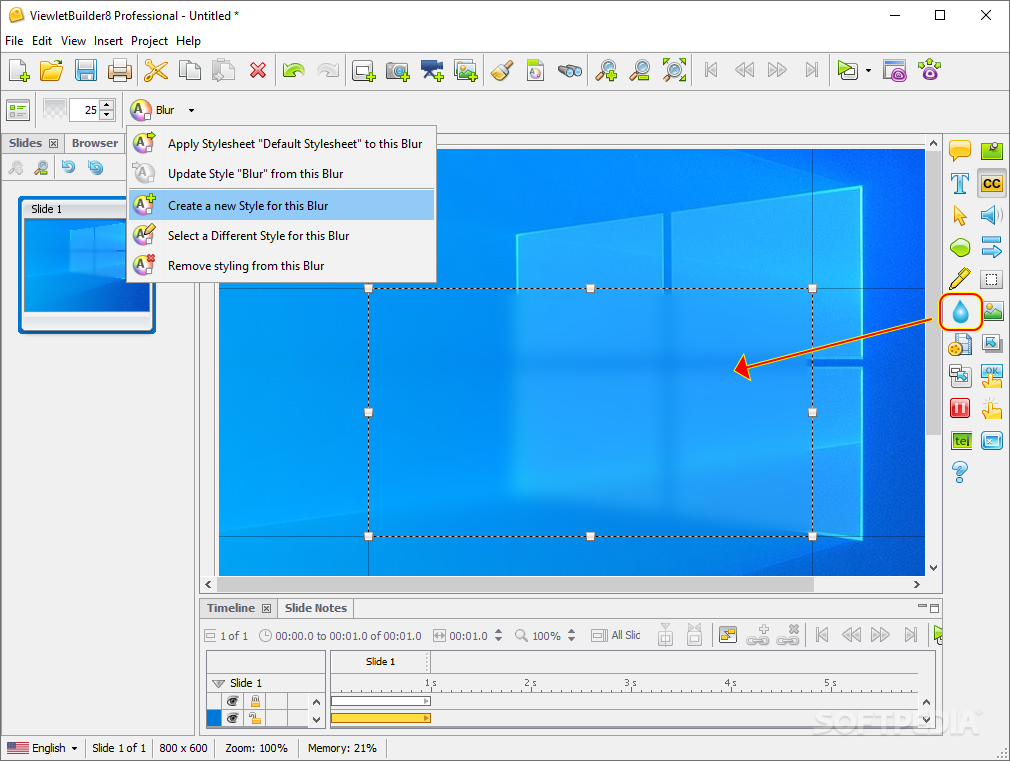This screenshot has width=1010, height=761.
Task: Unlock the top timeline track padlock
Action: point(255,701)
